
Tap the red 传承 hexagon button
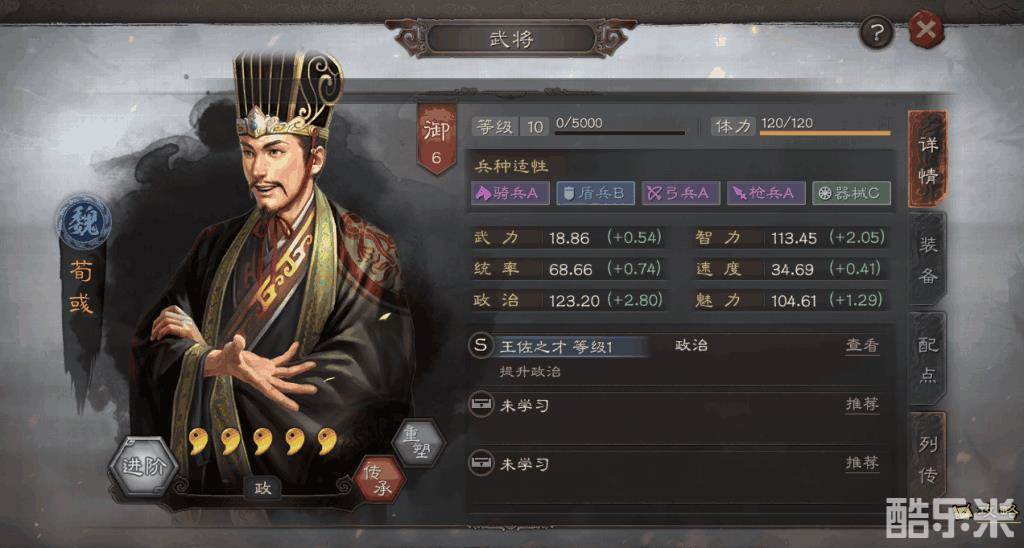point(379,479)
